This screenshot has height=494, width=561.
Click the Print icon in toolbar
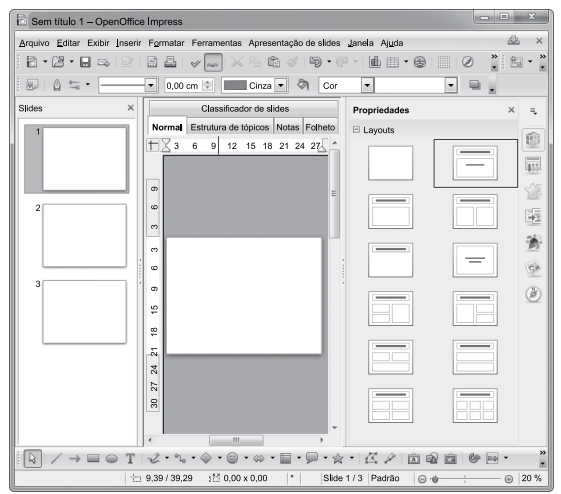(170, 62)
